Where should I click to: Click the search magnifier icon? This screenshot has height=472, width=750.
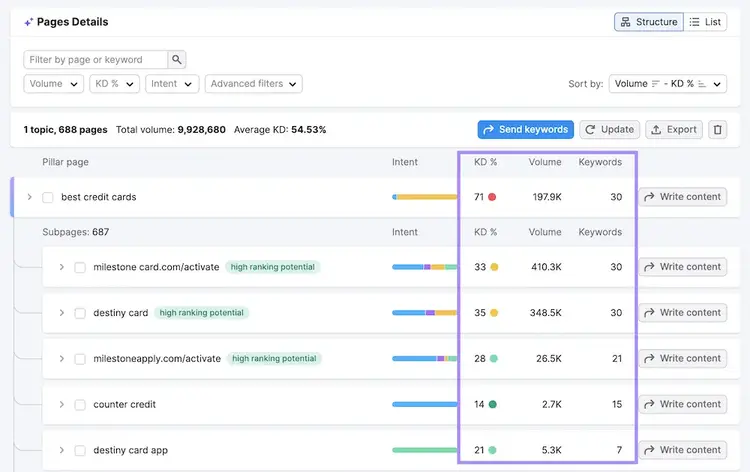pos(176,59)
